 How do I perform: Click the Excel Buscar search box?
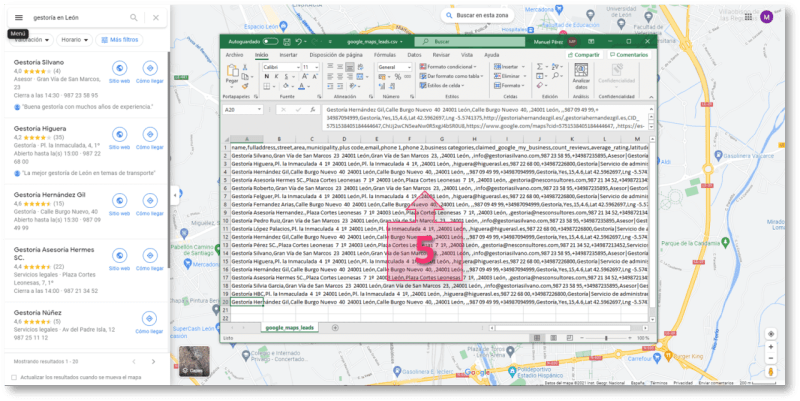pos(469,42)
